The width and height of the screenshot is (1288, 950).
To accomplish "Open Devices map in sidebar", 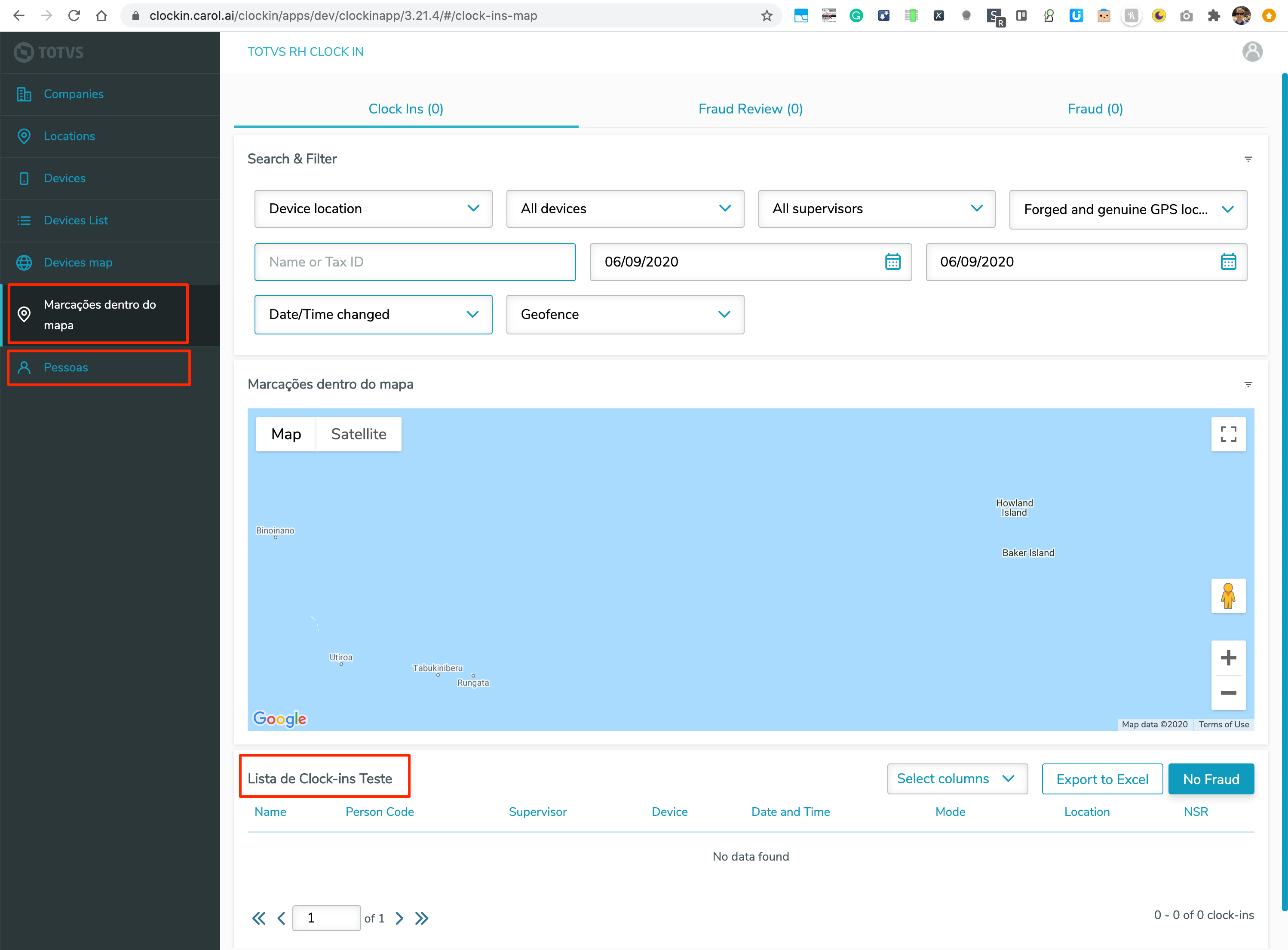I will pos(78,263).
